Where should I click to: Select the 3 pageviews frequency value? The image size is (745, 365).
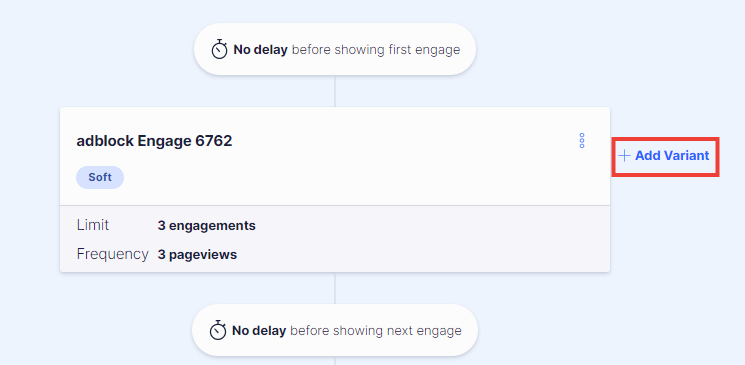point(197,255)
